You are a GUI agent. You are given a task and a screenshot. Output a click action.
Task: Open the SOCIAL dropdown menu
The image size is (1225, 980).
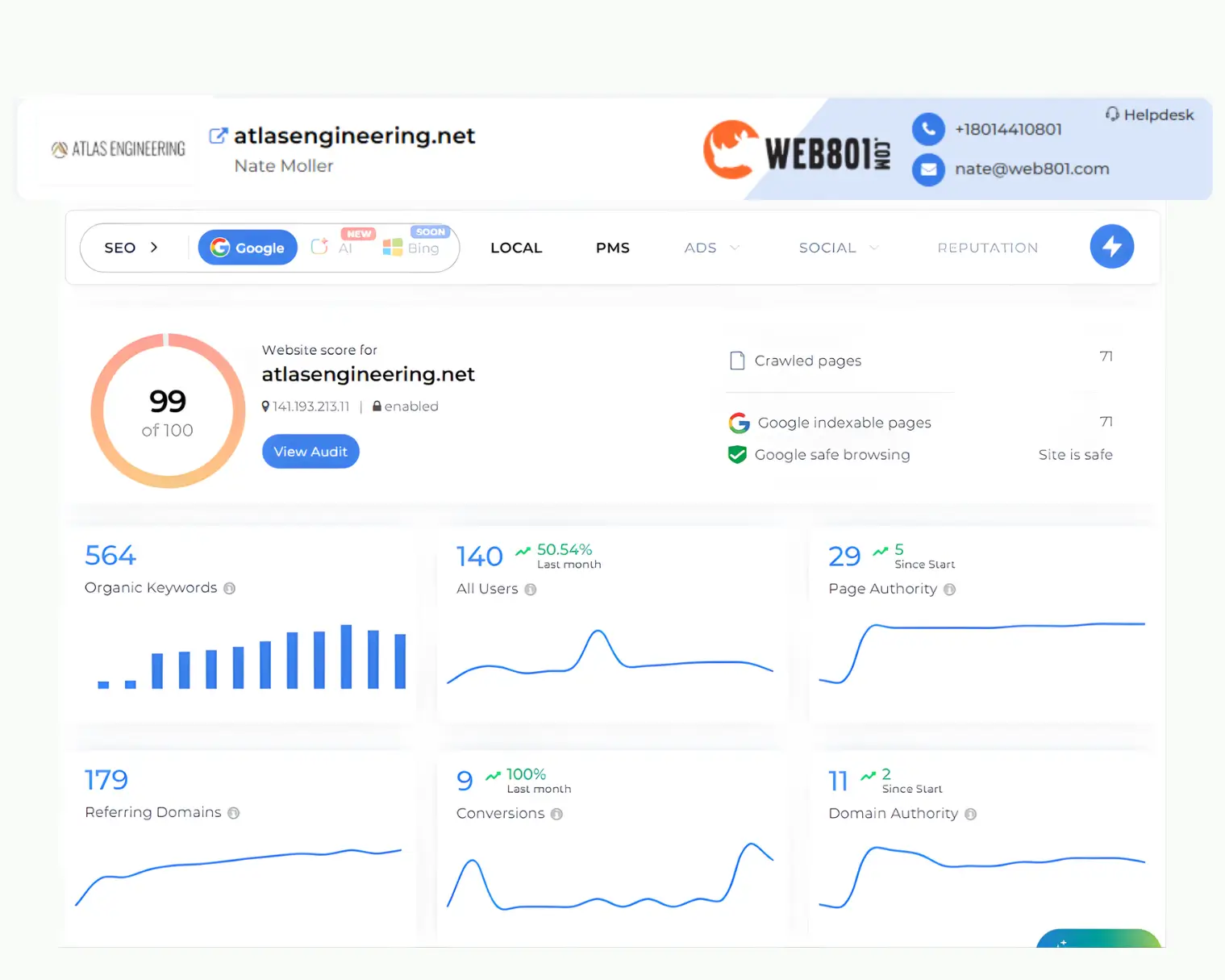[837, 248]
